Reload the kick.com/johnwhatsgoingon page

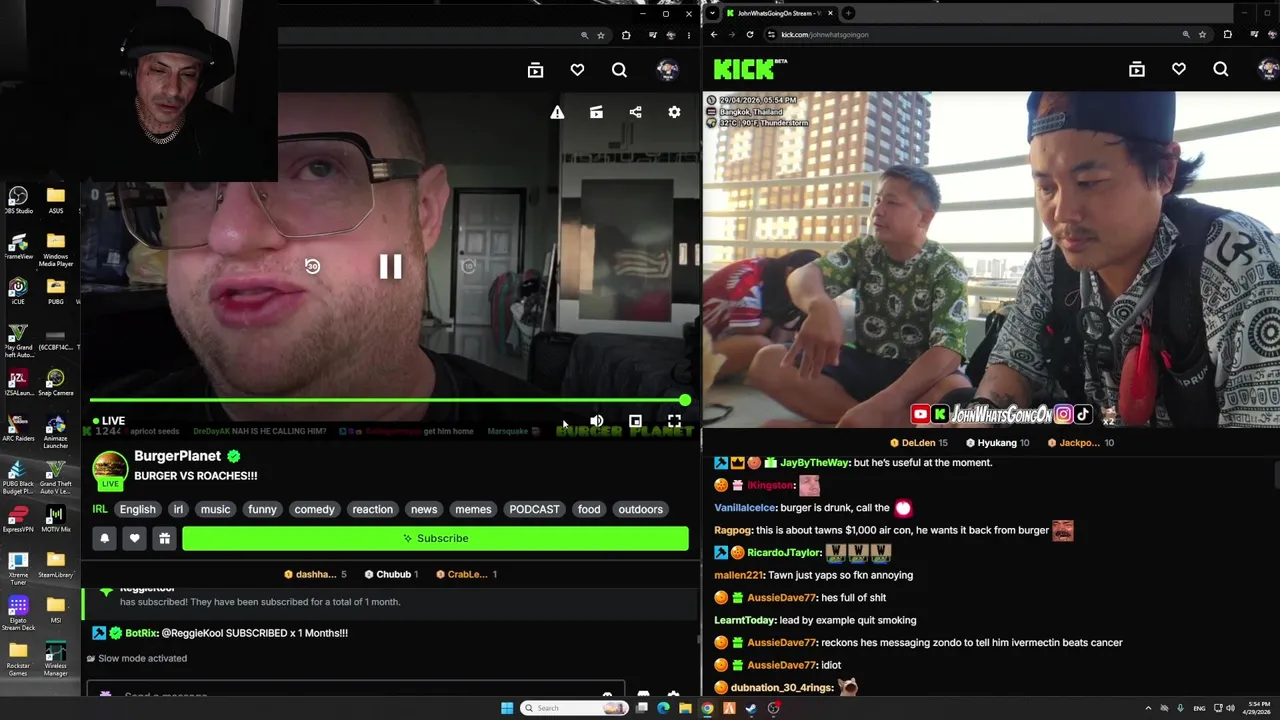tap(750, 34)
